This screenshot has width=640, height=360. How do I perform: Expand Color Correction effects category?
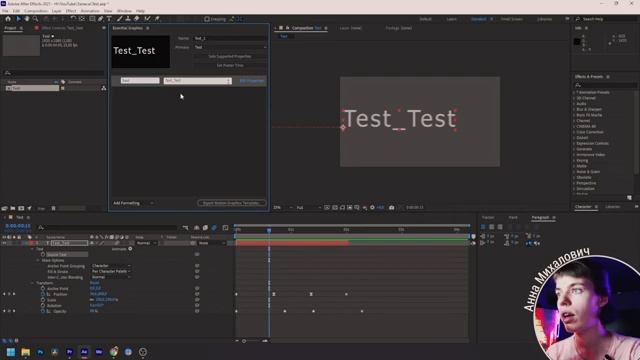click(x=574, y=132)
